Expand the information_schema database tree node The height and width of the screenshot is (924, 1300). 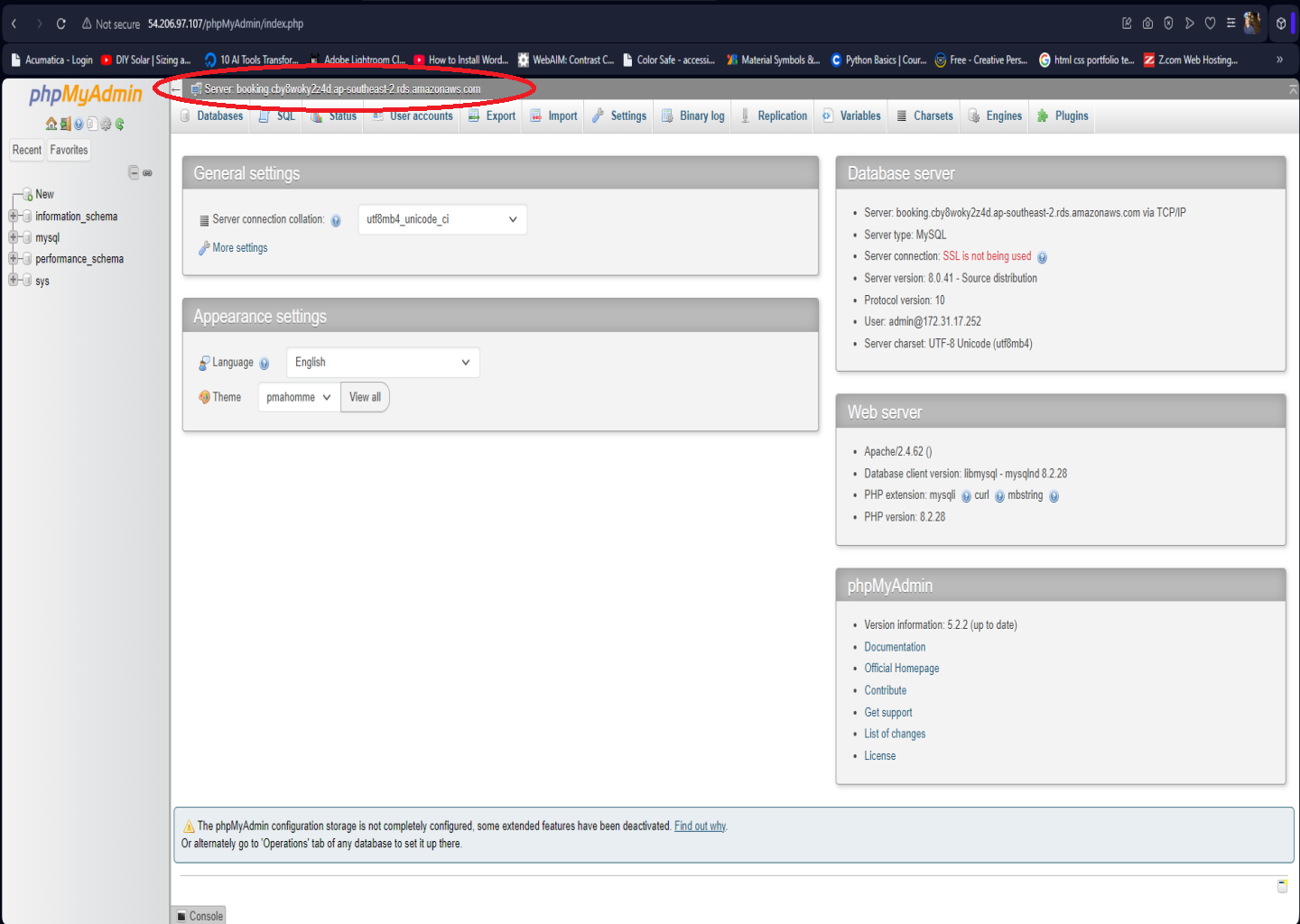pyautogui.click(x=14, y=217)
